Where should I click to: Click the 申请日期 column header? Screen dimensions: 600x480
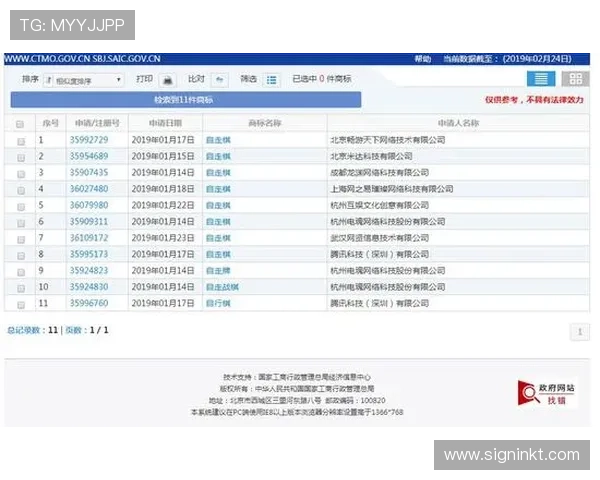pyautogui.click(x=165, y=123)
